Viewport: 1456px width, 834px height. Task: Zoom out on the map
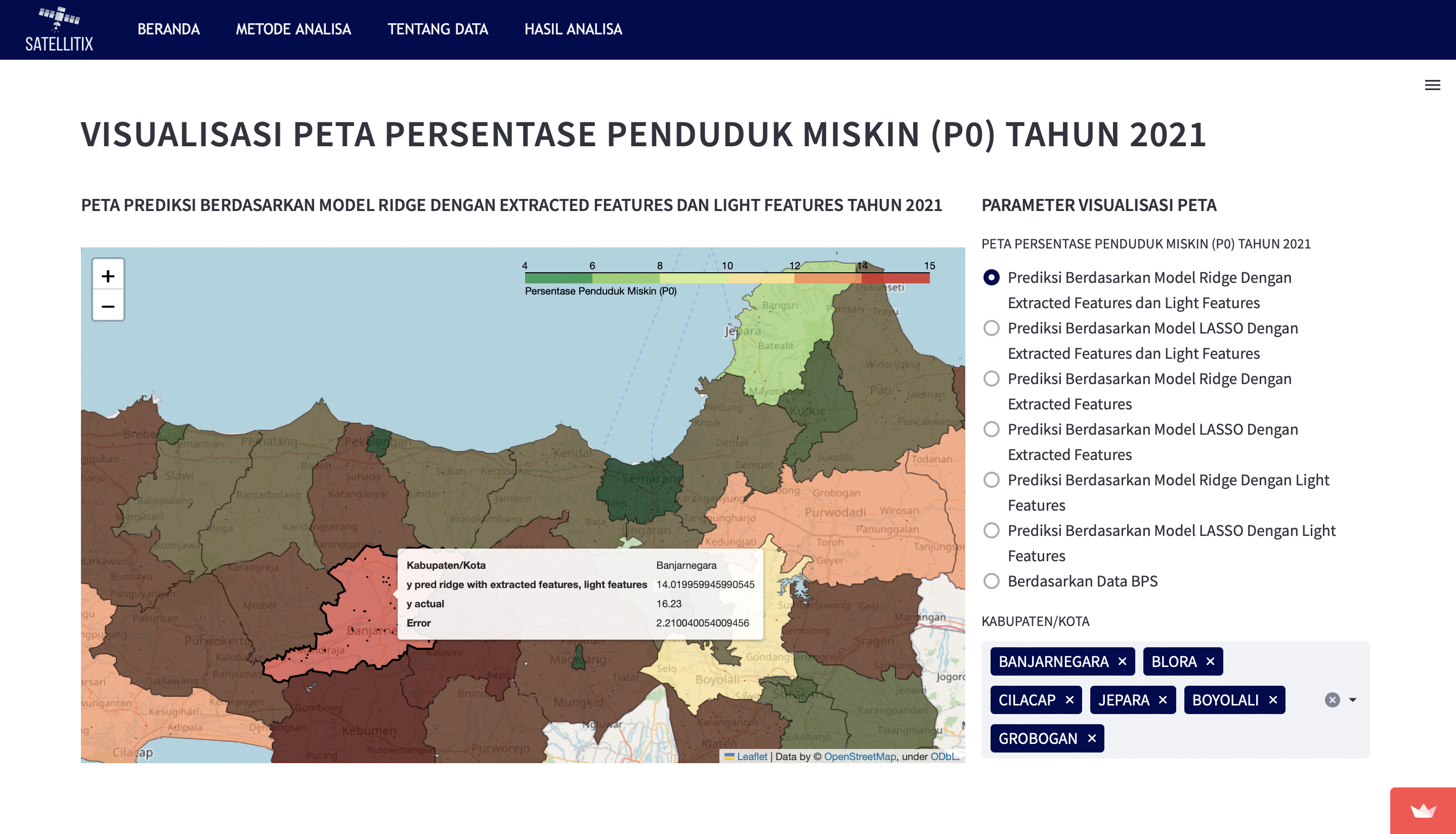point(108,307)
